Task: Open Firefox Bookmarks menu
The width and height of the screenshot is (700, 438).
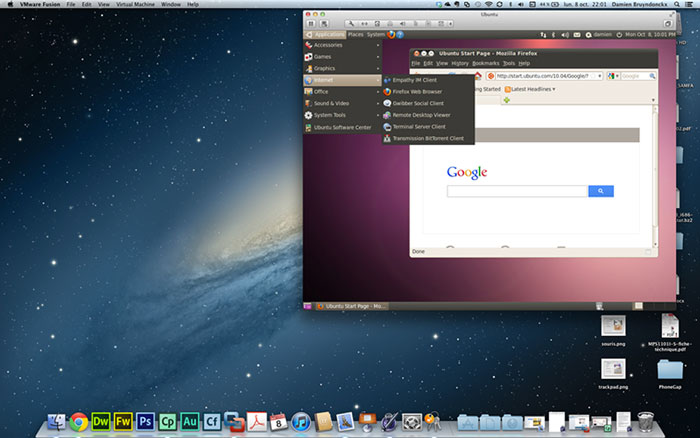Action: click(x=486, y=63)
